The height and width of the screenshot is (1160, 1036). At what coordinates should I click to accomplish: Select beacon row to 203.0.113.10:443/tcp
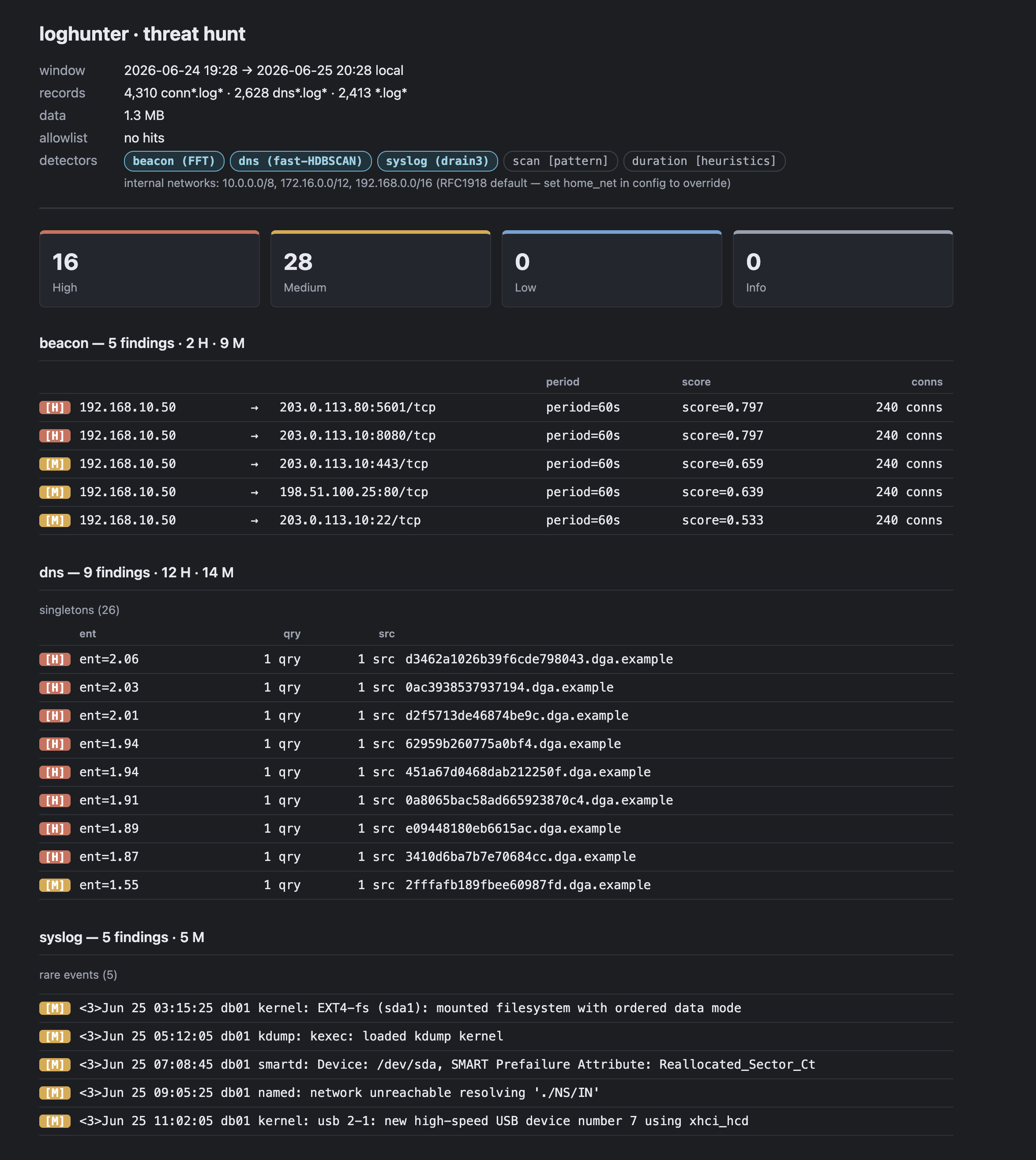pos(496,464)
